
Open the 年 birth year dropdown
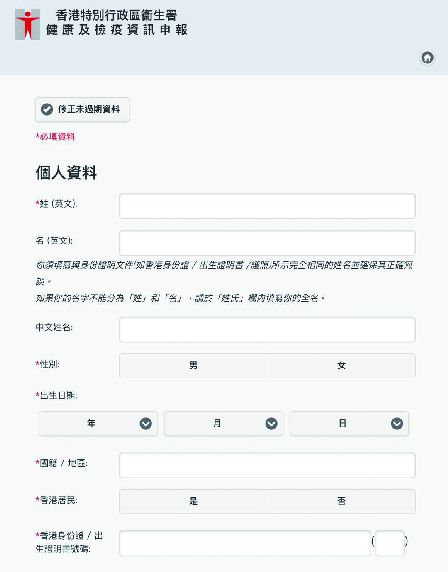tap(98, 424)
